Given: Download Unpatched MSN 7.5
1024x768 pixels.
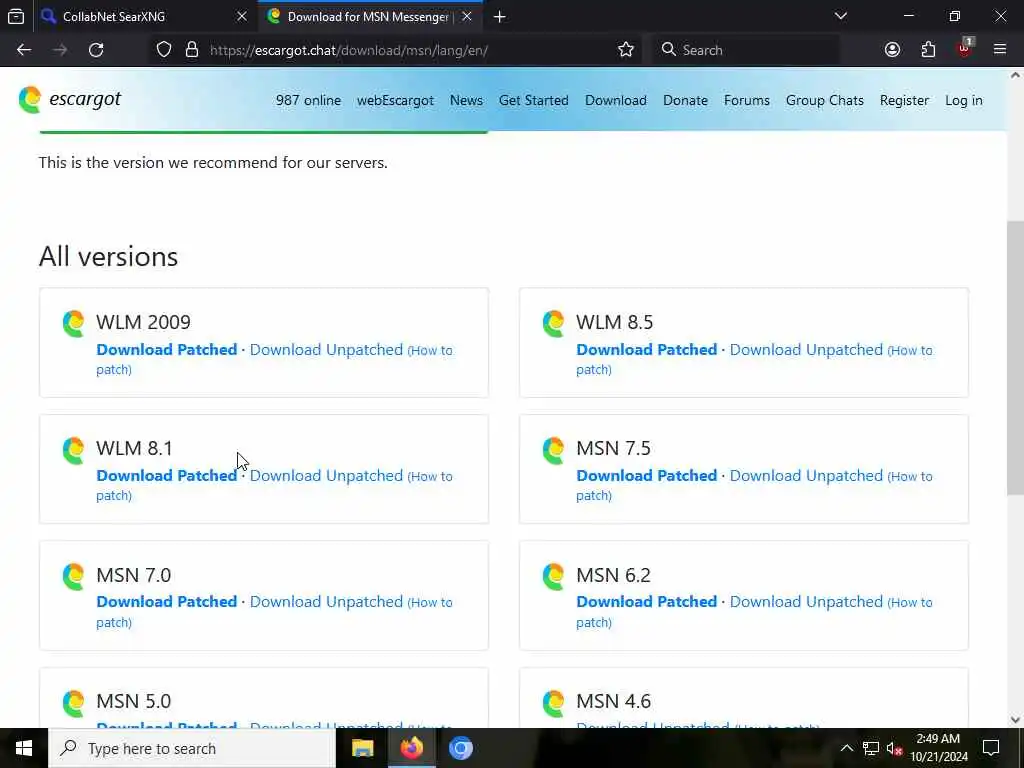Looking at the screenshot, I should pyautogui.click(x=807, y=475).
